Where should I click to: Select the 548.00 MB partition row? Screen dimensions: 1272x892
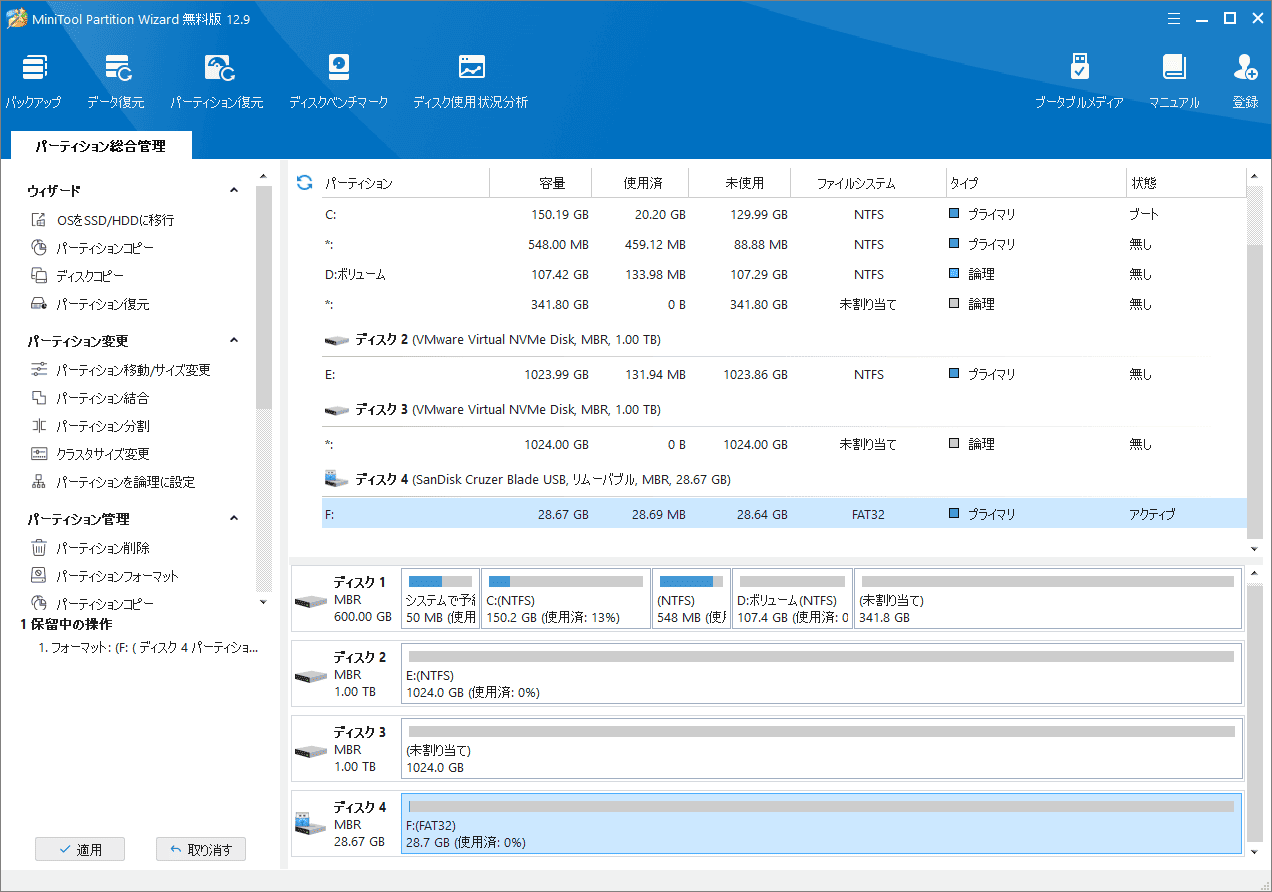(784, 244)
